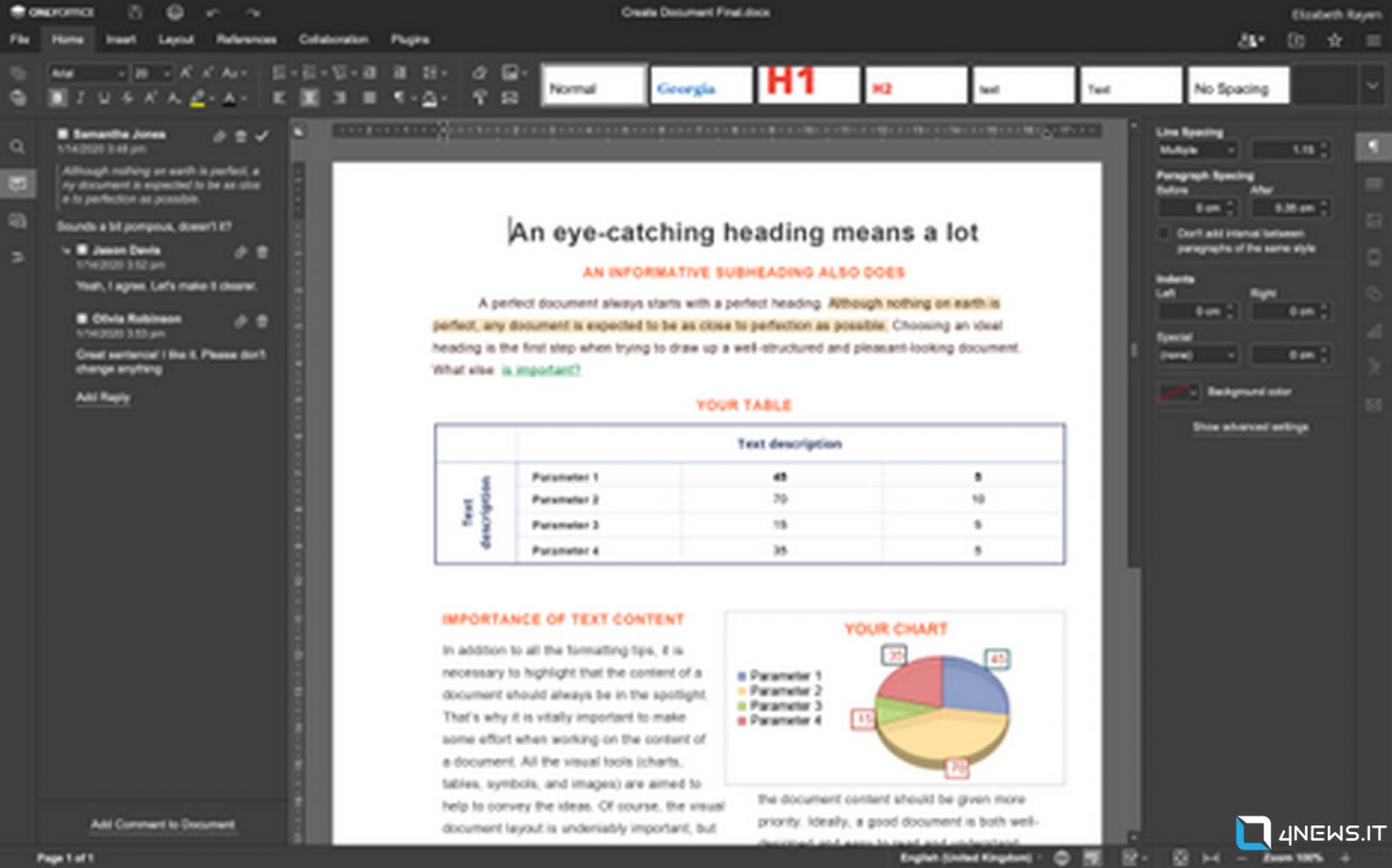
Task: Switch to the Insert ribbon tab
Action: [x=122, y=40]
